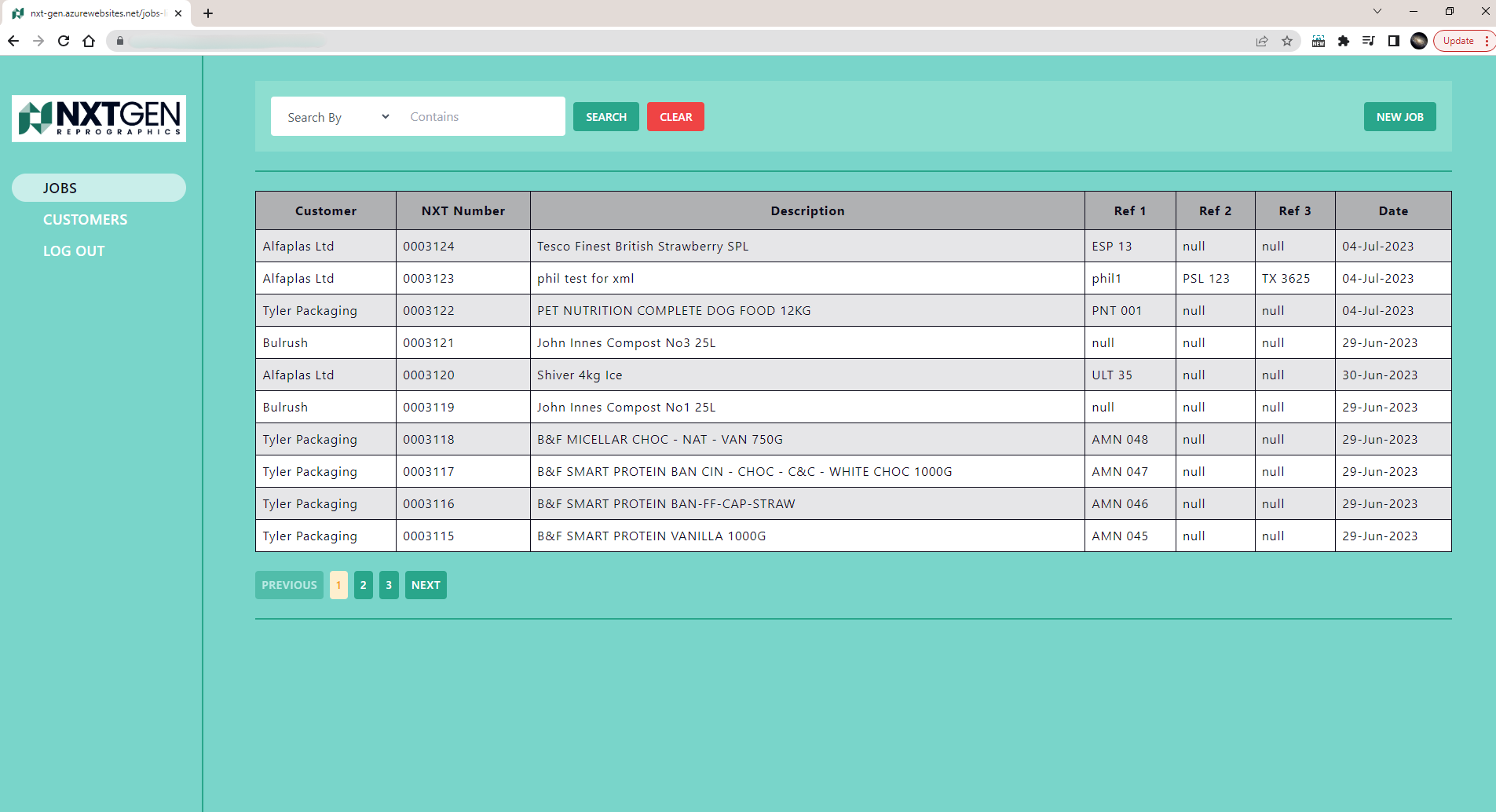The height and width of the screenshot is (812, 1496).
Task: Open the tab search chevron
Action: (1377, 11)
